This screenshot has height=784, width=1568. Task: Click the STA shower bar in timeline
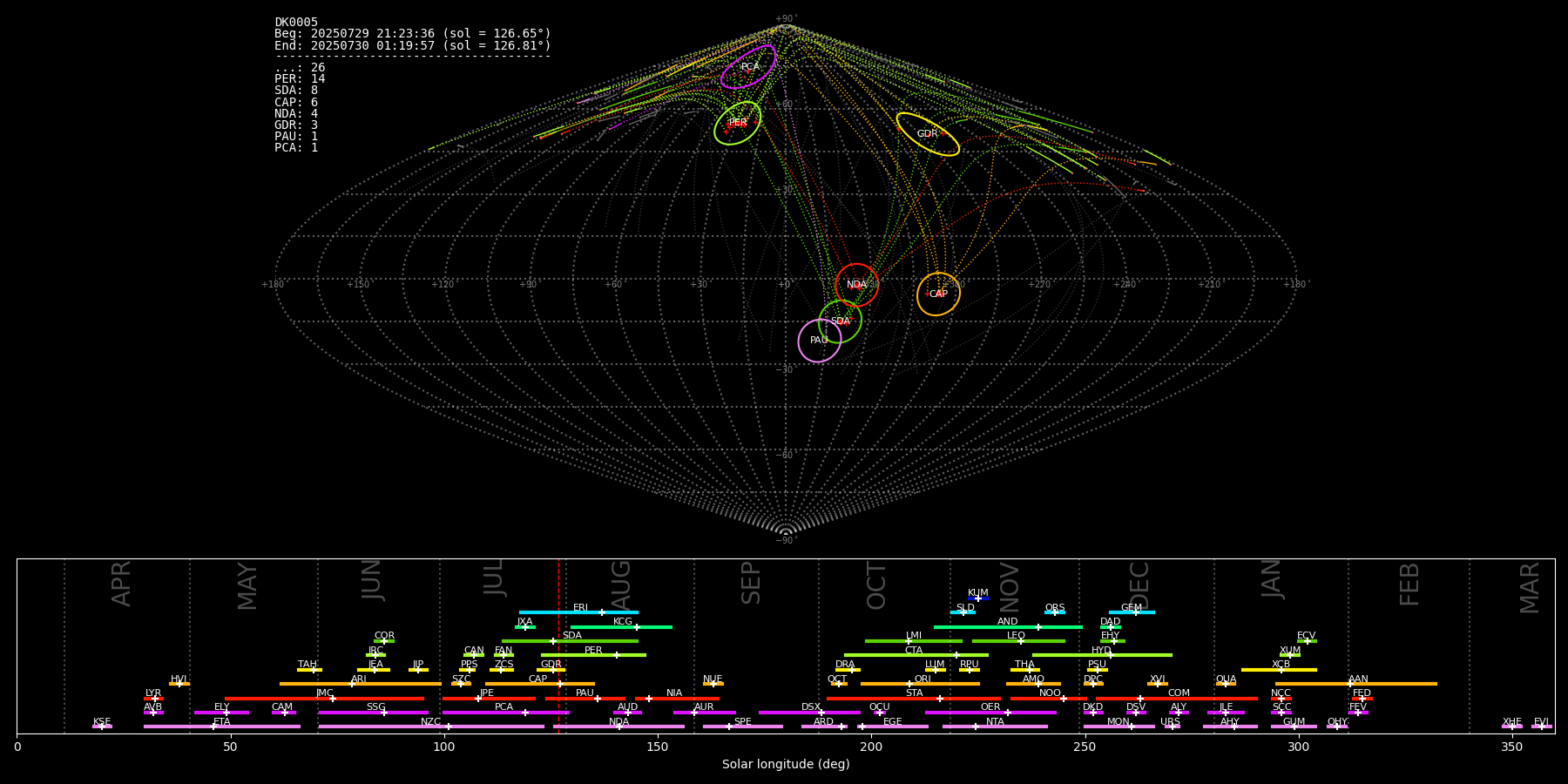(914, 699)
